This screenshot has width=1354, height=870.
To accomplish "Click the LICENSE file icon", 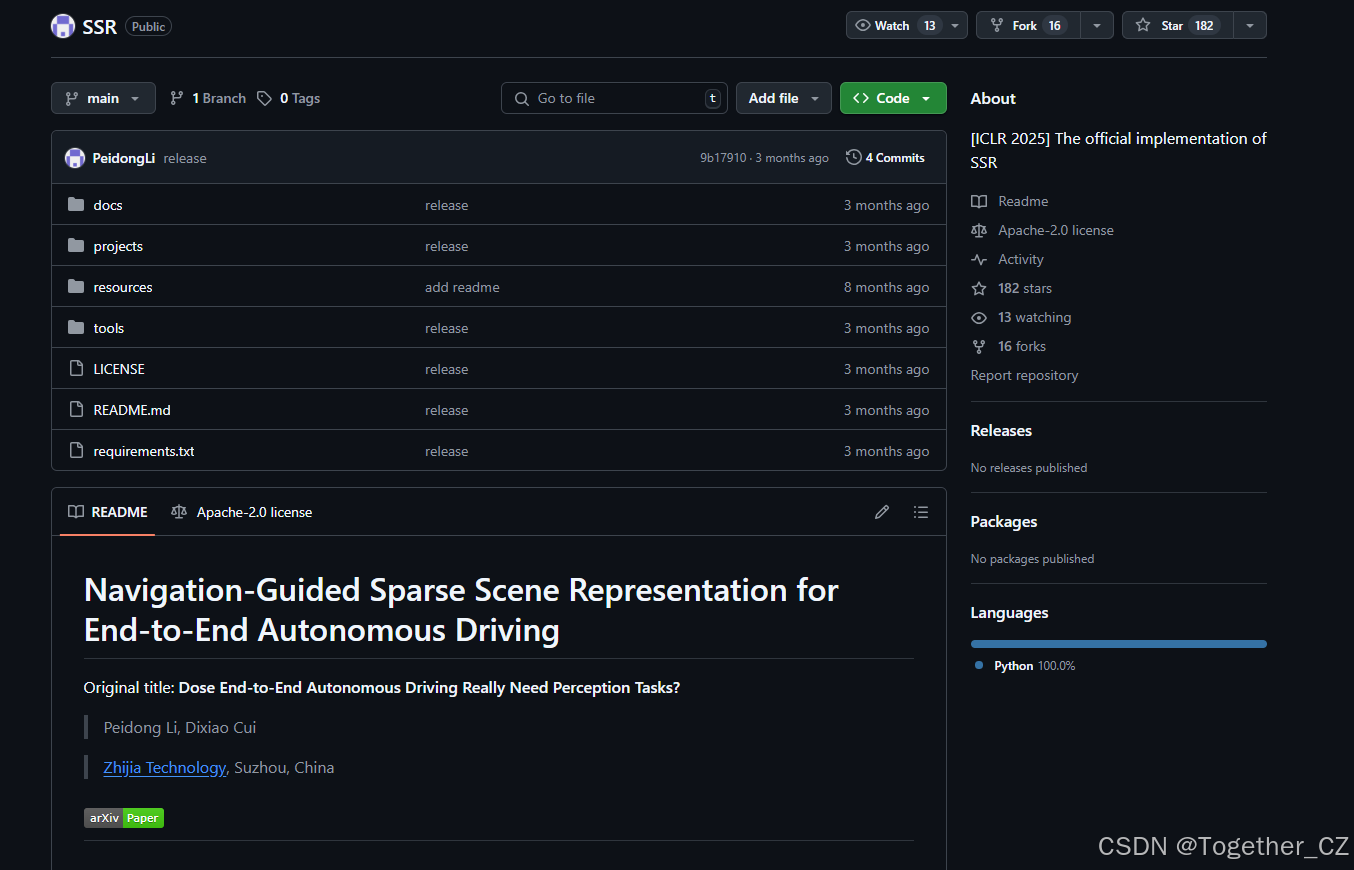I will pos(76,369).
